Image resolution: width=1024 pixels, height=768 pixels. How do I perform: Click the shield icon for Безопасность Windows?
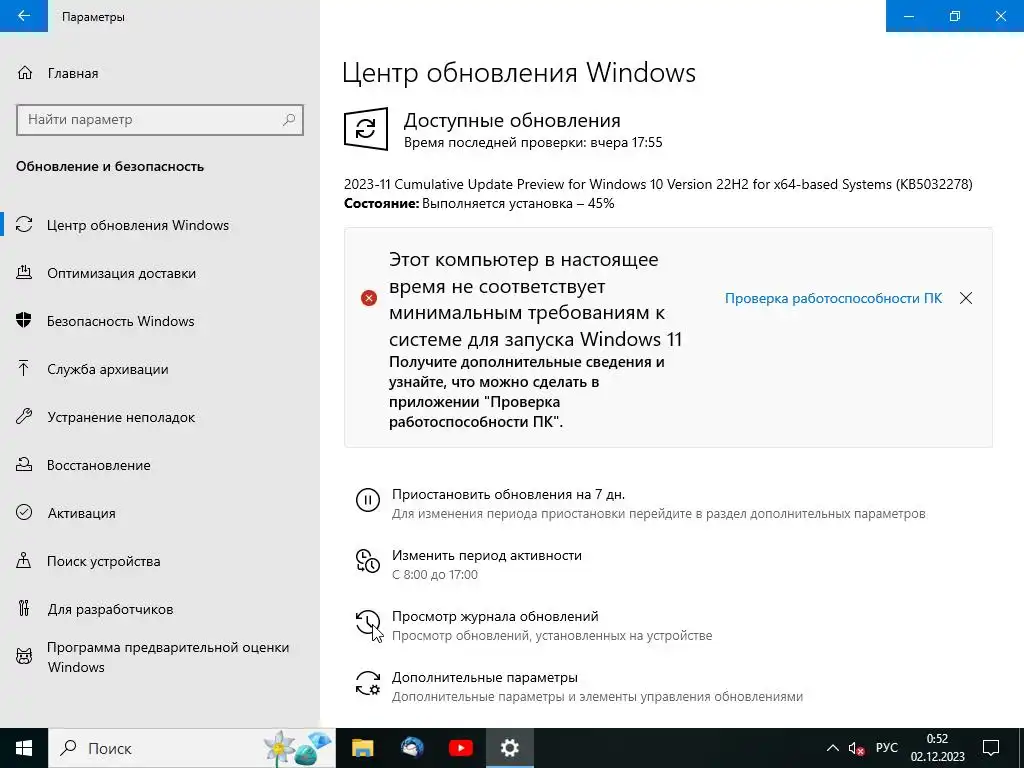pos(24,321)
